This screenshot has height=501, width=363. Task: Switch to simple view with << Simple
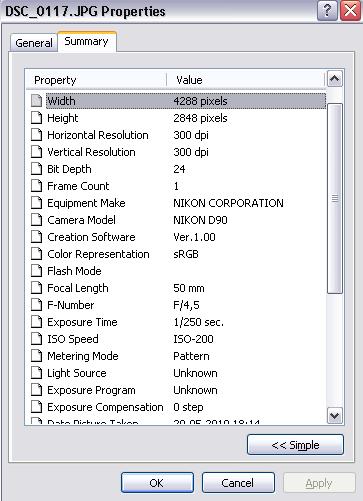point(295,445)
